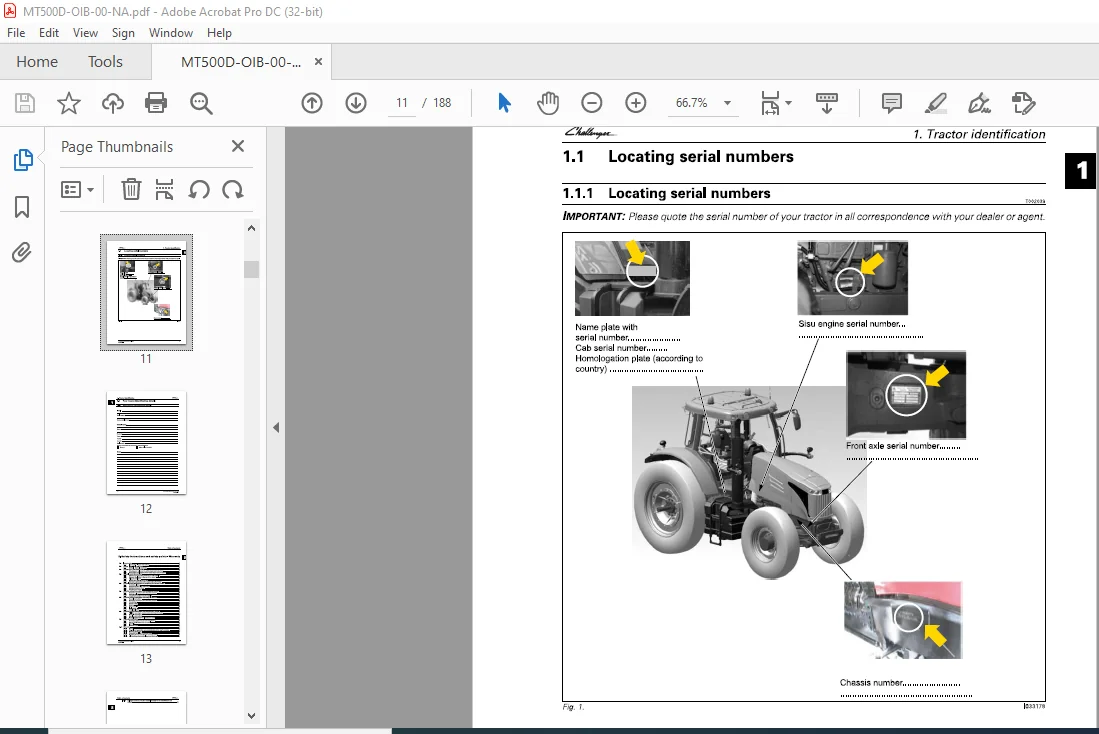This screenshot has width=1099, height=734.
Task: Open the zoom level dropdown arrow
Action: tap(728, 103)
